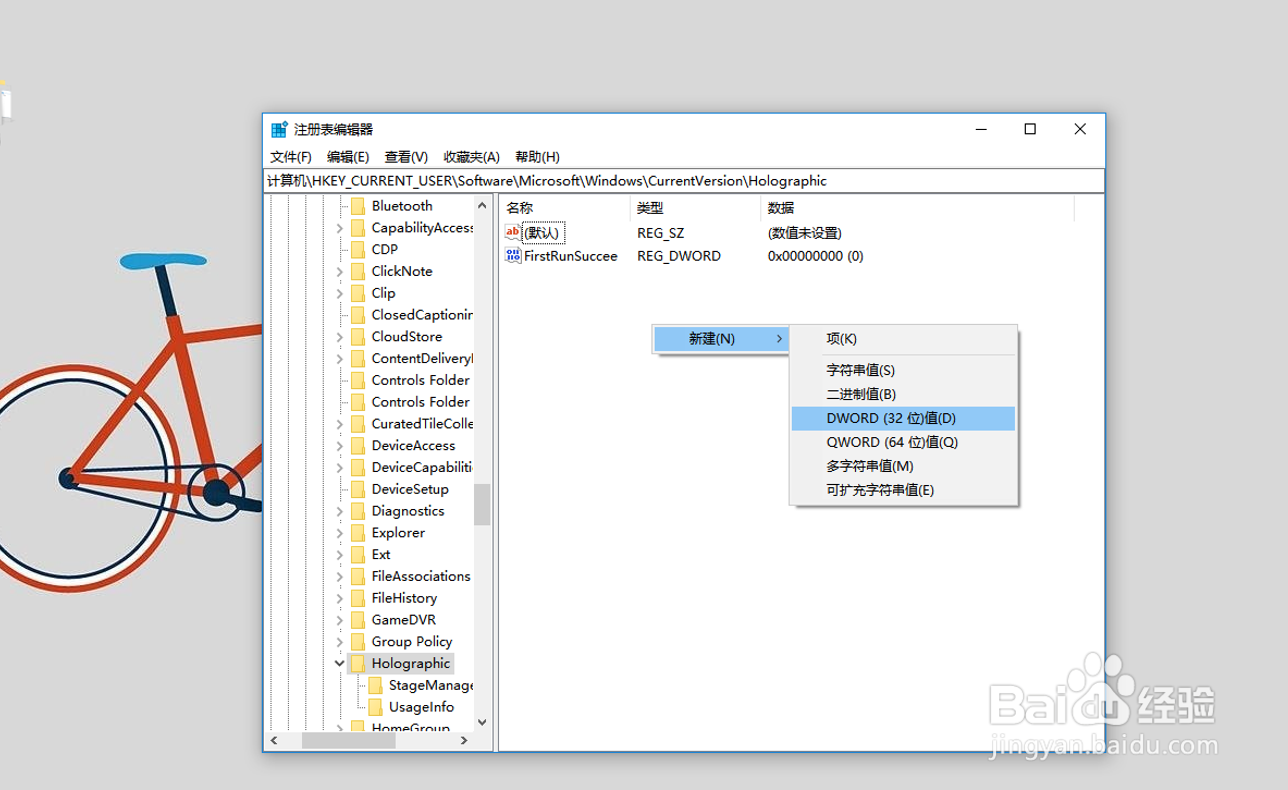This screenshot has height=790, width=1288.
Task: Click the tree scroll up arrow
Action: (x=482, y=205)
